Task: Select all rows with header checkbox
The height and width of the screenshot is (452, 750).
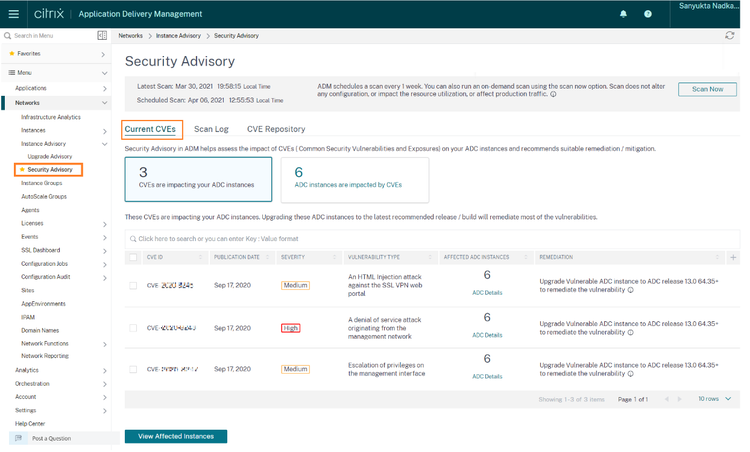Action: pyautogui.click(x=133, y=257)
